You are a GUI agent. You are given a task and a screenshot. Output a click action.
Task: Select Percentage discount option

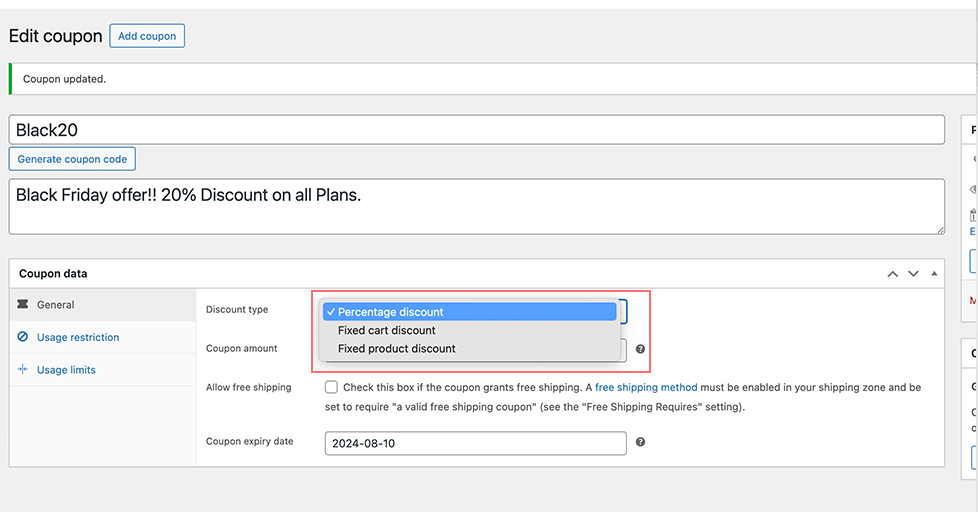(470, 312)
